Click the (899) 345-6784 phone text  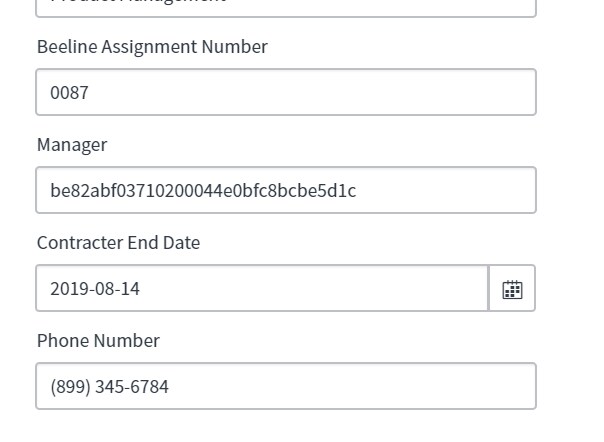click(x=109, y=386)
